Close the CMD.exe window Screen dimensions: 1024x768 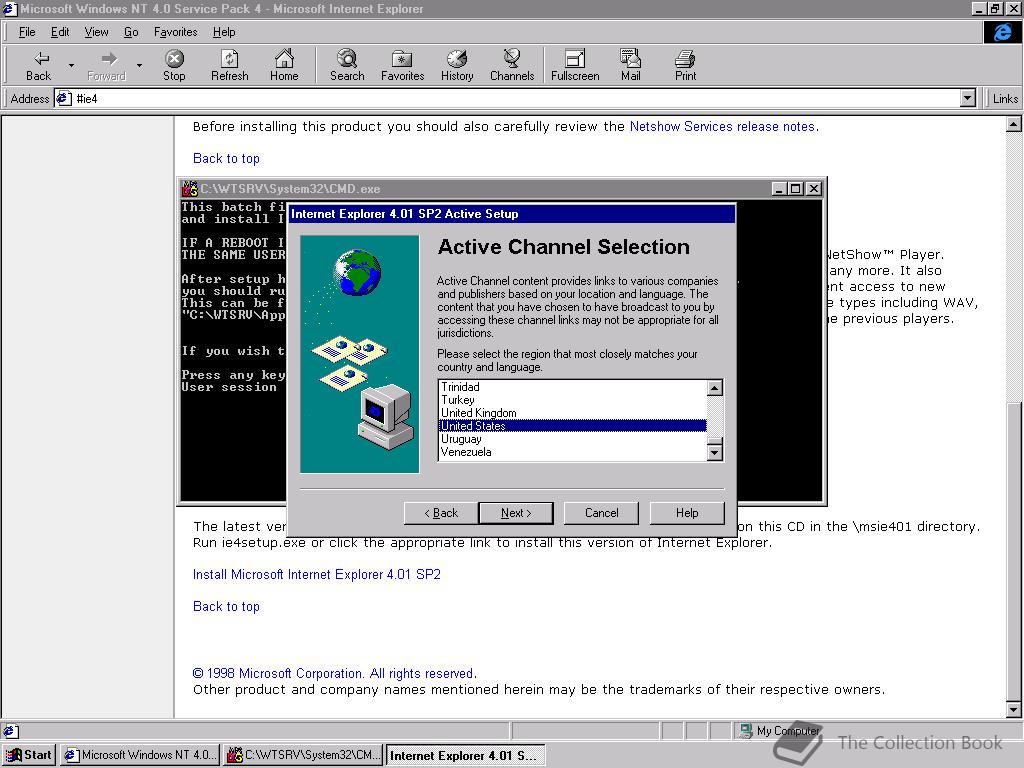pyautogui.click(x=814, y=189)
